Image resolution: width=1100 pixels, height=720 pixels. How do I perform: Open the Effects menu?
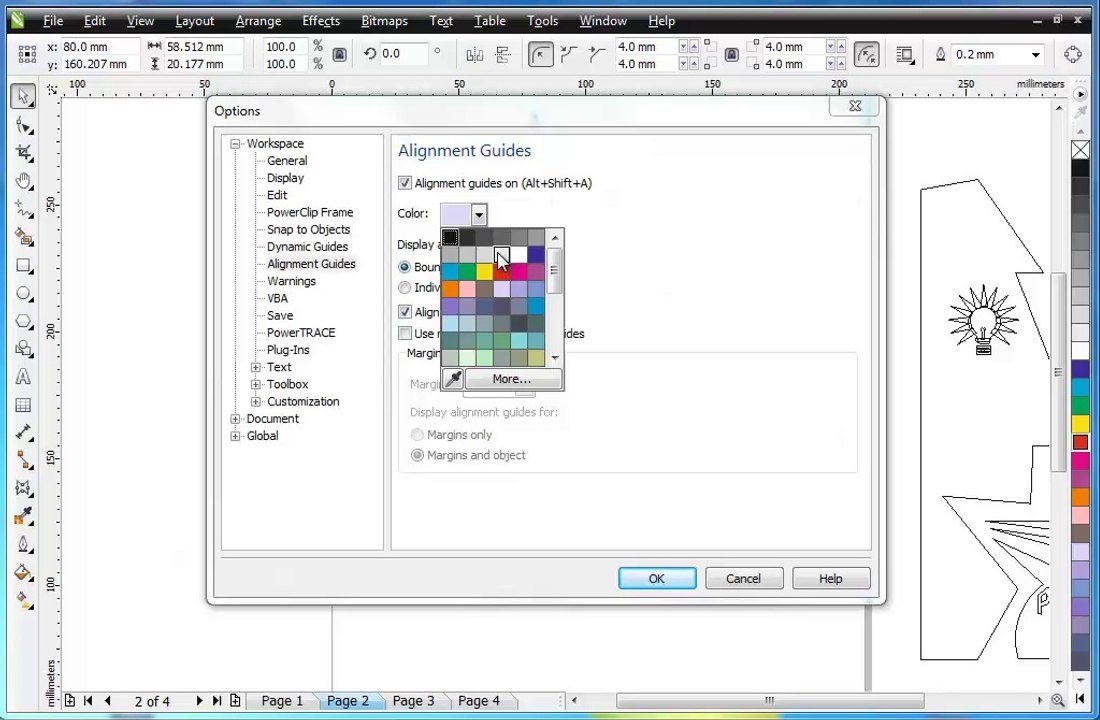coord(321,21)
